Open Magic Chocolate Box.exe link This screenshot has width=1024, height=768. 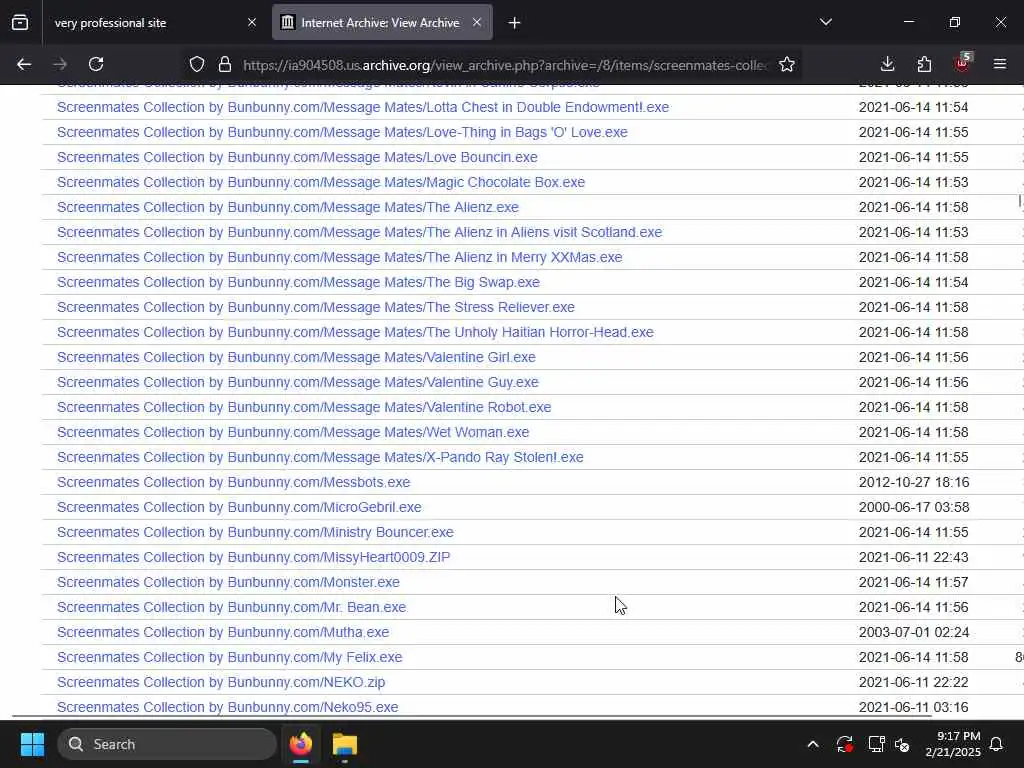[321, 182]
